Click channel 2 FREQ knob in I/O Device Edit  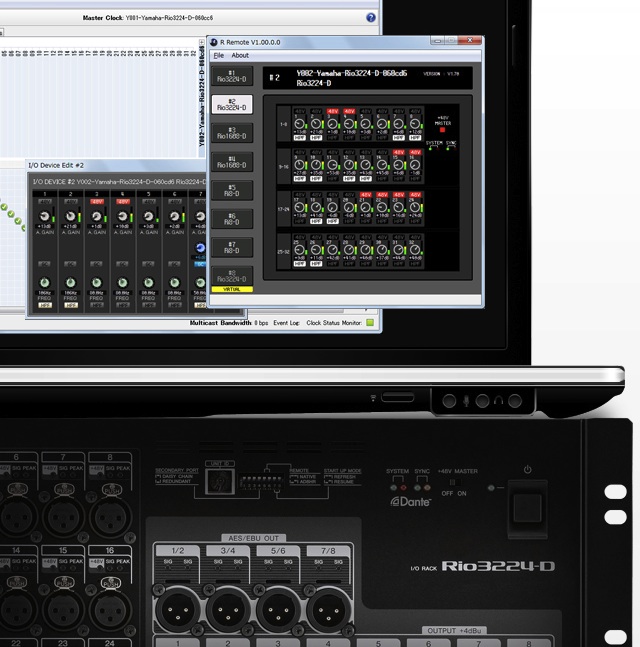(71, 282)
